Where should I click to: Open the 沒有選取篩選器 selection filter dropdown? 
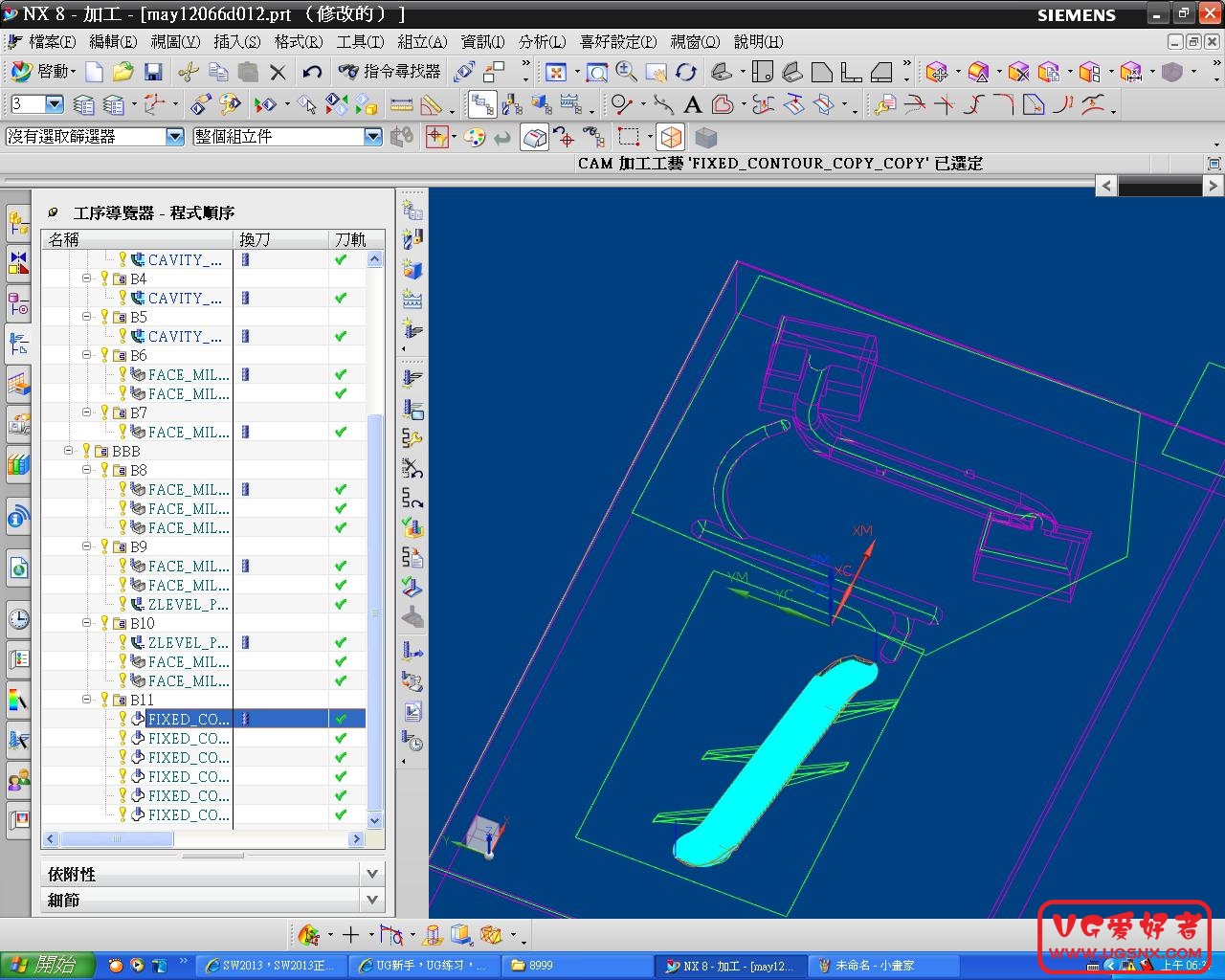(x=175, y=137)
